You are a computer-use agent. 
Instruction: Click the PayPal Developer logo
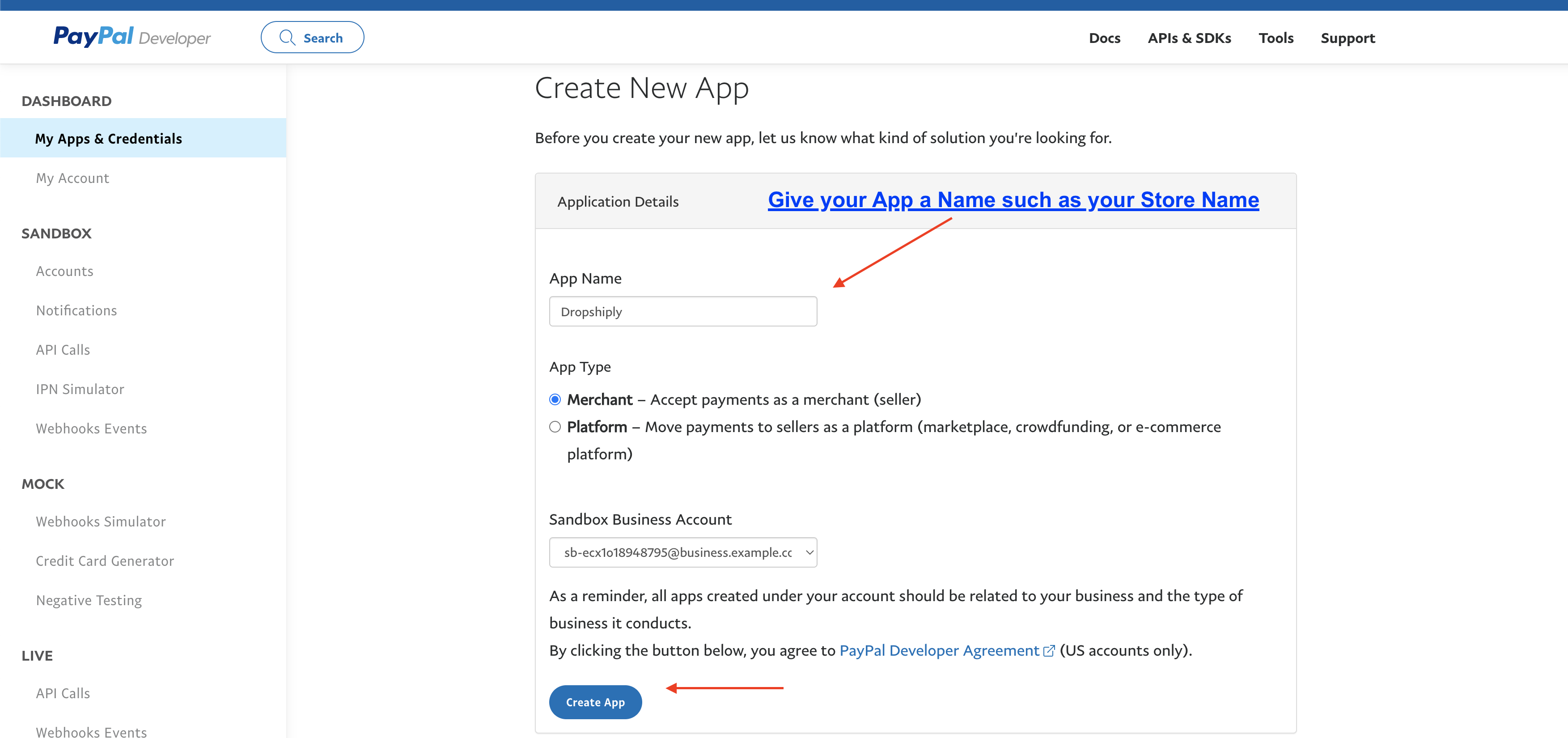132,37
